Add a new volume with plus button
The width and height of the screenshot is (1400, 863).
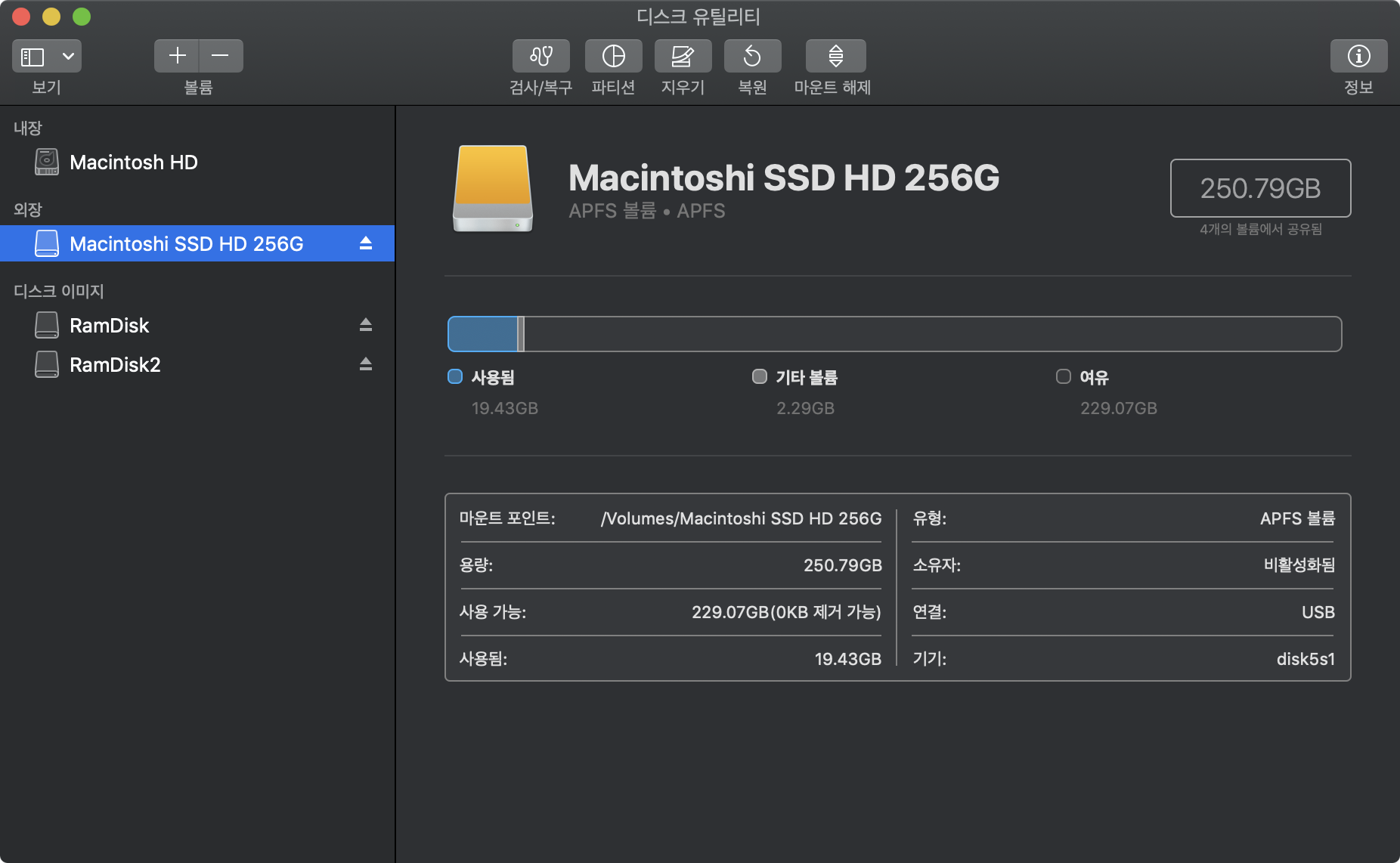177,56
